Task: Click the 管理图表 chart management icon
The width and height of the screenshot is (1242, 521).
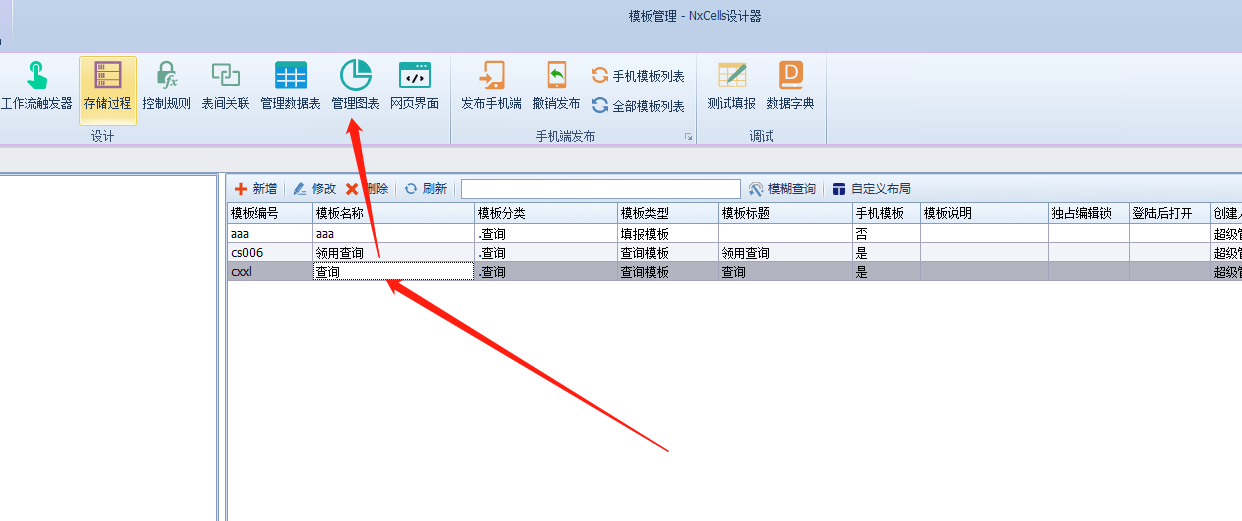Action: [x=355, y=86]
